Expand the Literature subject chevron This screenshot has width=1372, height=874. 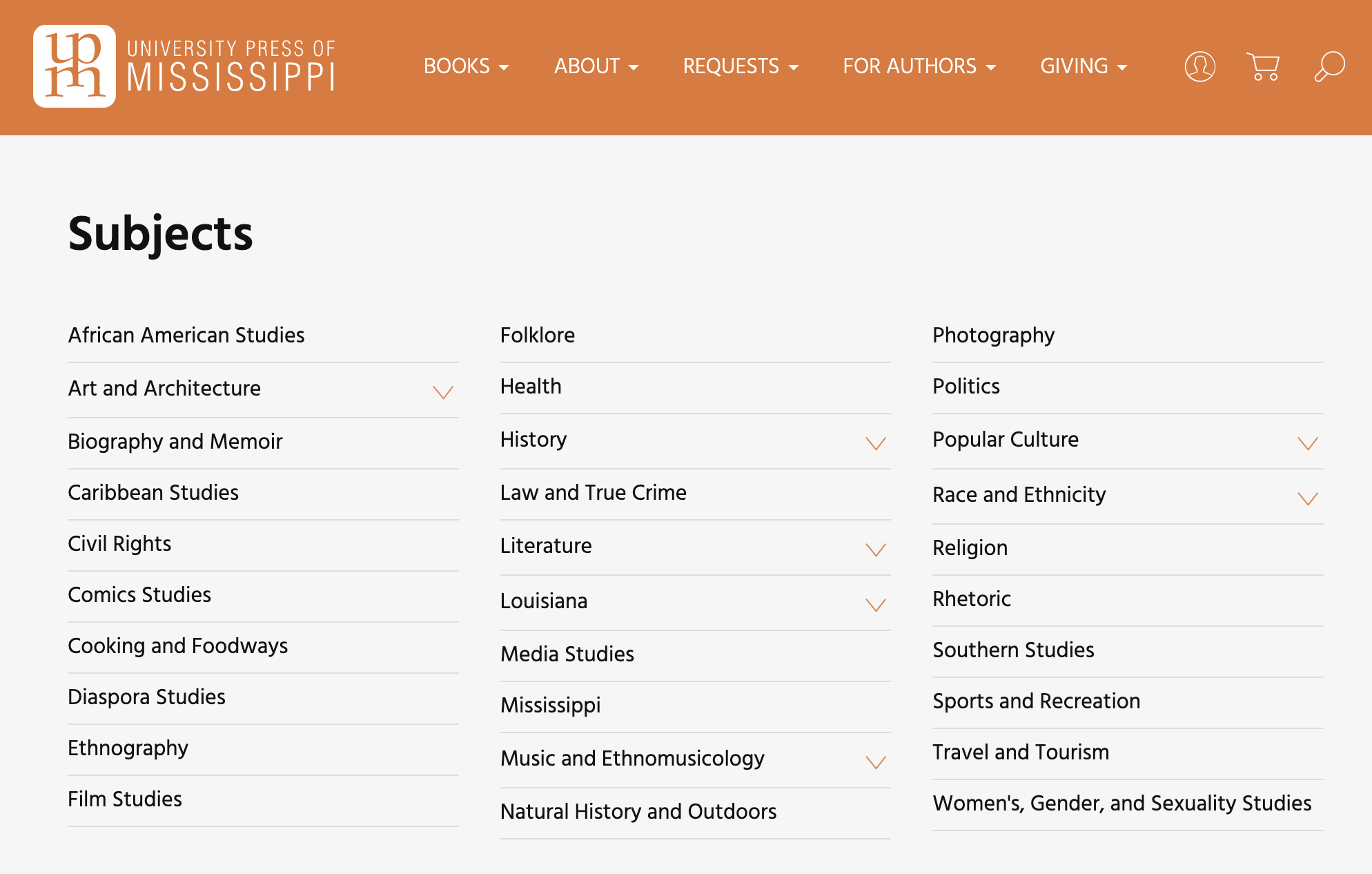[875, 550]
